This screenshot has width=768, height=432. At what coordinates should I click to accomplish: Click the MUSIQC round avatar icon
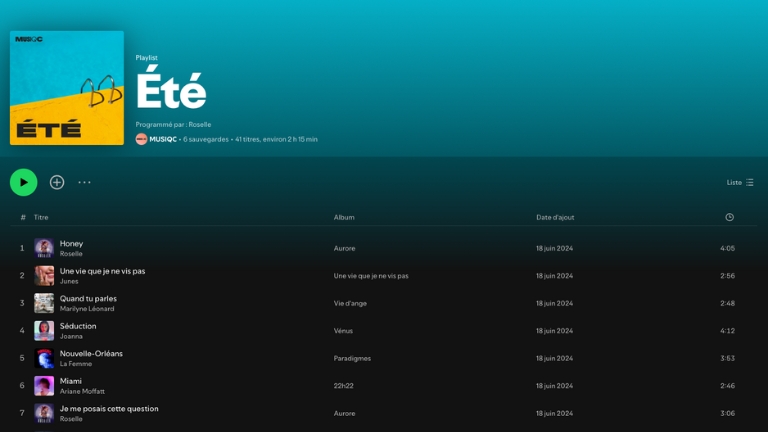[x=141, y=139]
